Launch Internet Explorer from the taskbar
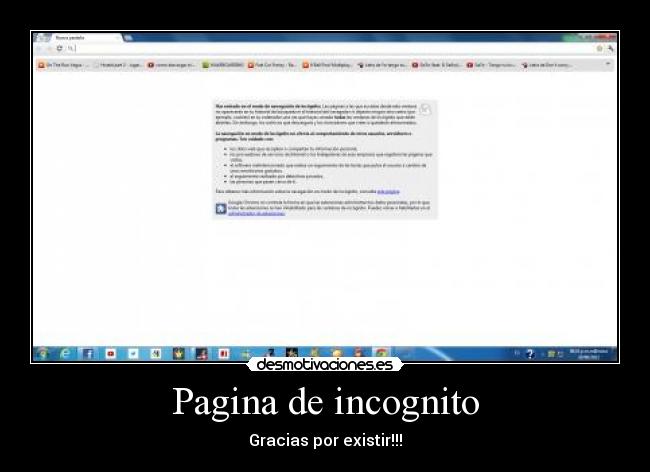Image resolution: width=650 pixels, height=472 pixels. pos(65,353)
